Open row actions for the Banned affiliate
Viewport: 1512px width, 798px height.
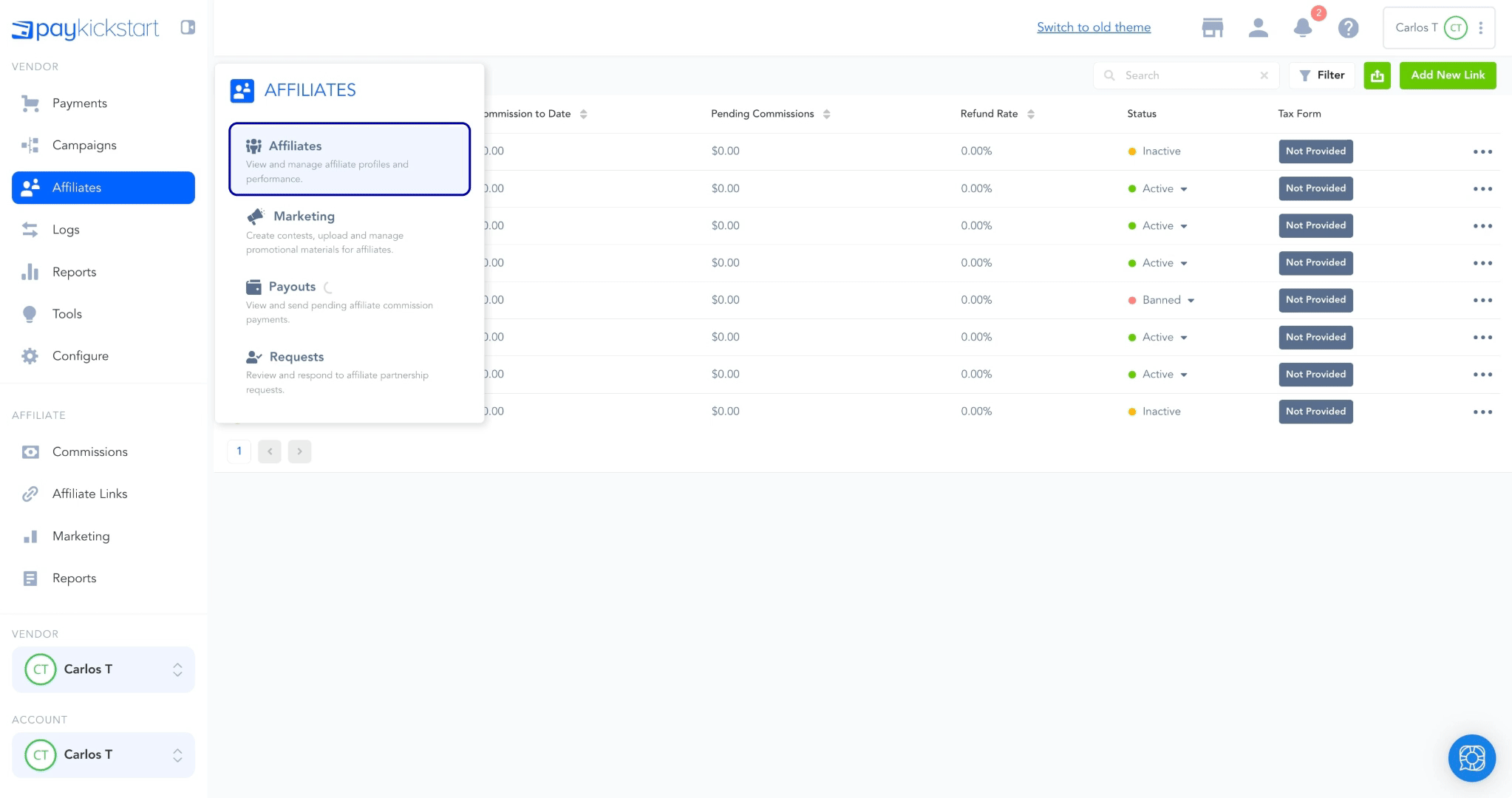(1482, 300)
